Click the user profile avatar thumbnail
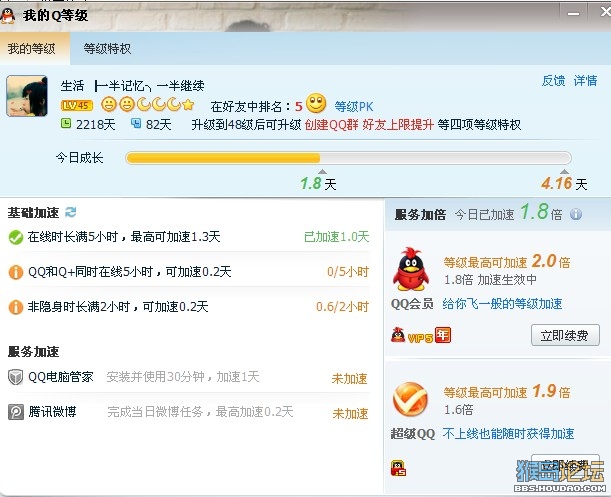The height and width of the screenshot is (497, 611). coord(27,96)
